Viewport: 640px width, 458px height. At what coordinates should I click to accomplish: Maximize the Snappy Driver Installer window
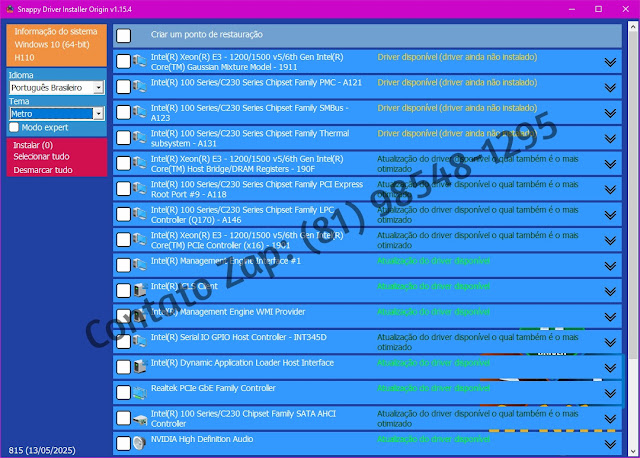(598, 9)
